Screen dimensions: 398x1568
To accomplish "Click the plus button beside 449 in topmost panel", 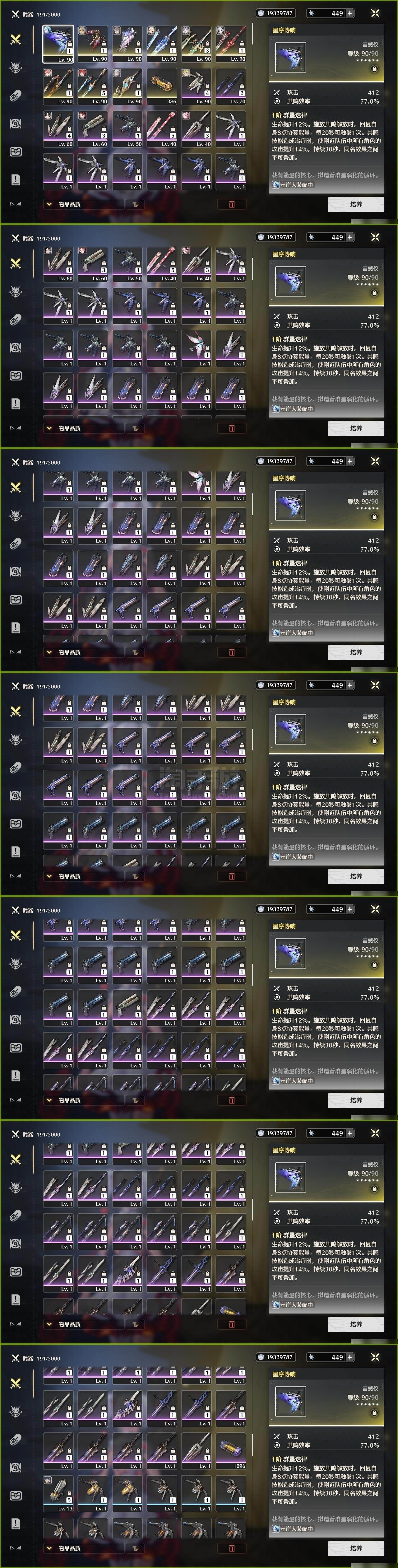I will [x=350, y=13].
